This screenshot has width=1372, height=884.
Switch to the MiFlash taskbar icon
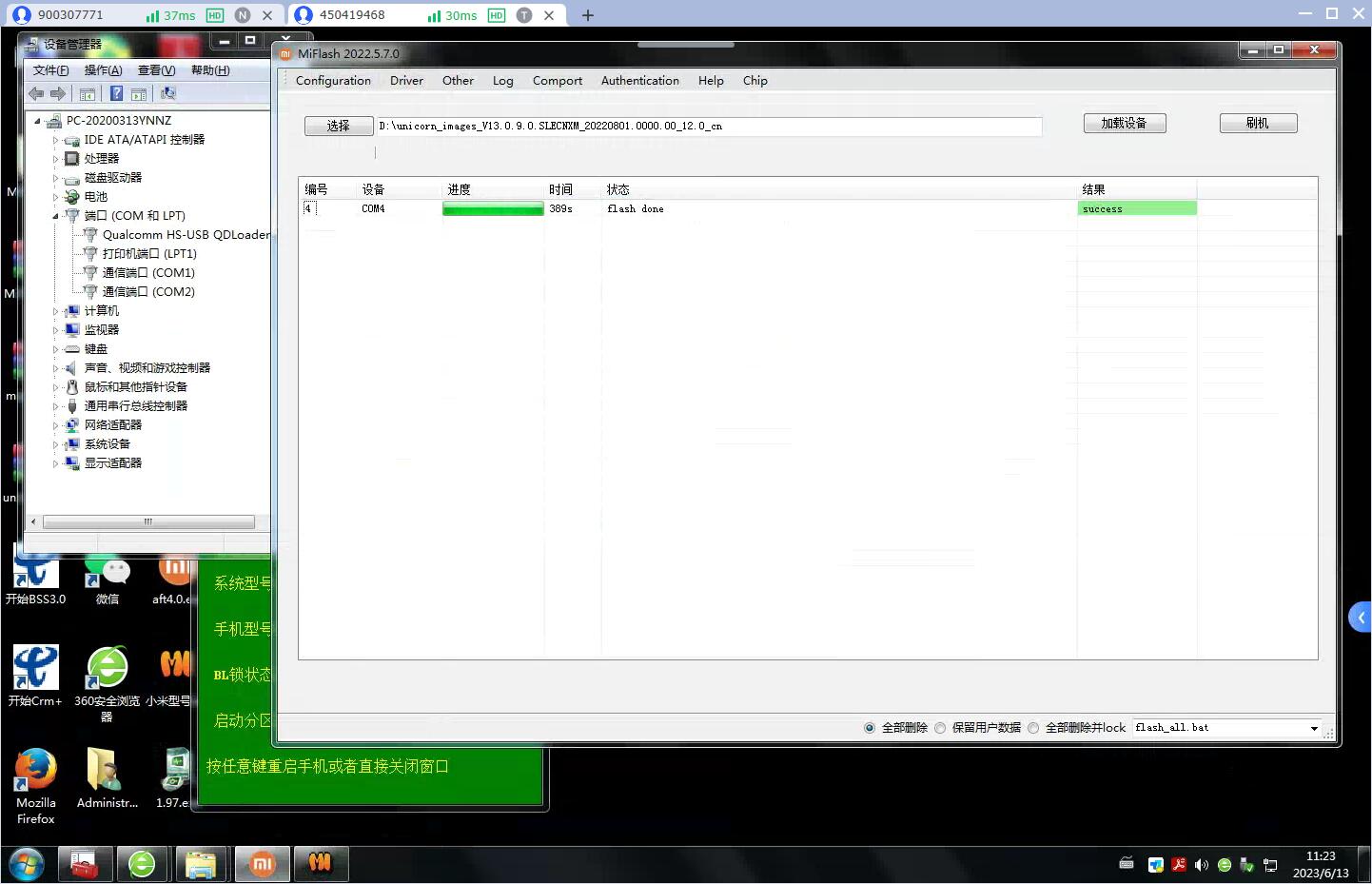click(262, 865)
